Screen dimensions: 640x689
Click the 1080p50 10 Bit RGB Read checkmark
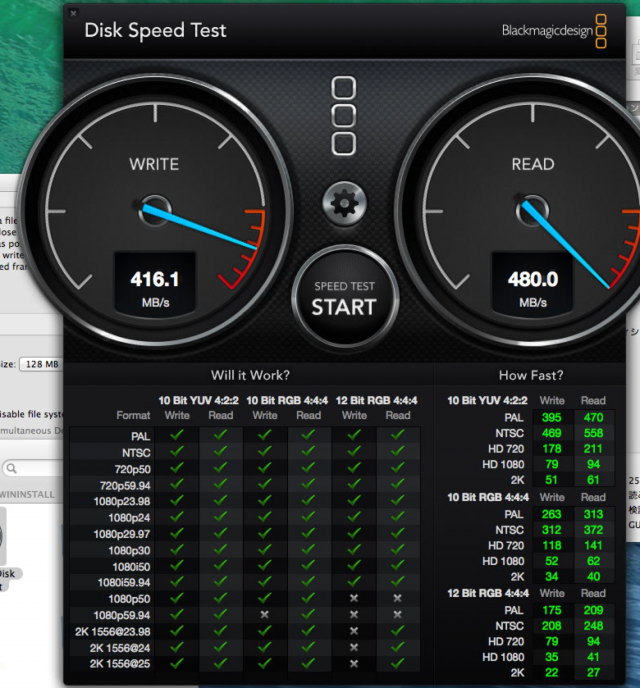click(x=308, y=598)
